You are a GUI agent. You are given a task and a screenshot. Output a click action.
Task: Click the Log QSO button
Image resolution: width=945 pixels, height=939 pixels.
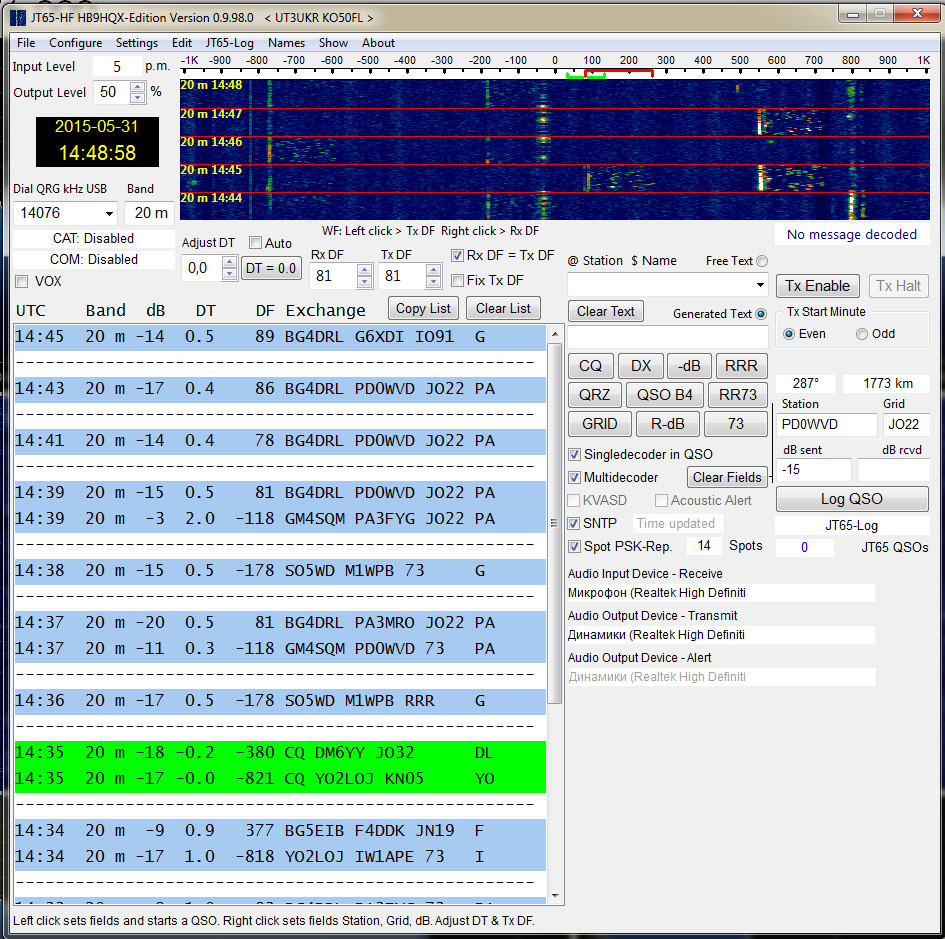pos(852,499)
